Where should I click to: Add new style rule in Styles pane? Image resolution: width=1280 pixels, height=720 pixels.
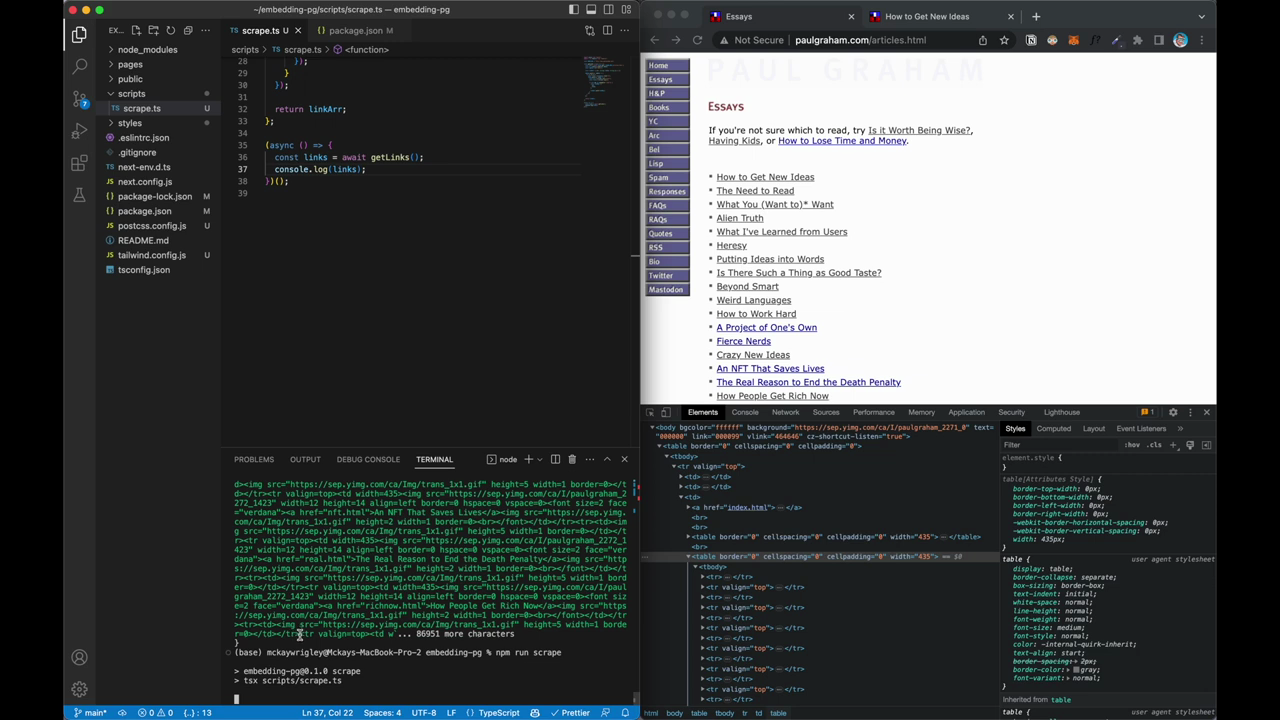point(1175,445)
